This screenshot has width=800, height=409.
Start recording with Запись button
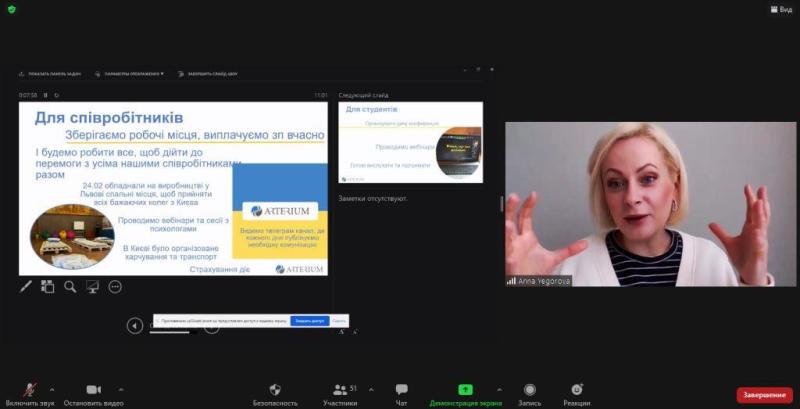(x=530, y=395)
